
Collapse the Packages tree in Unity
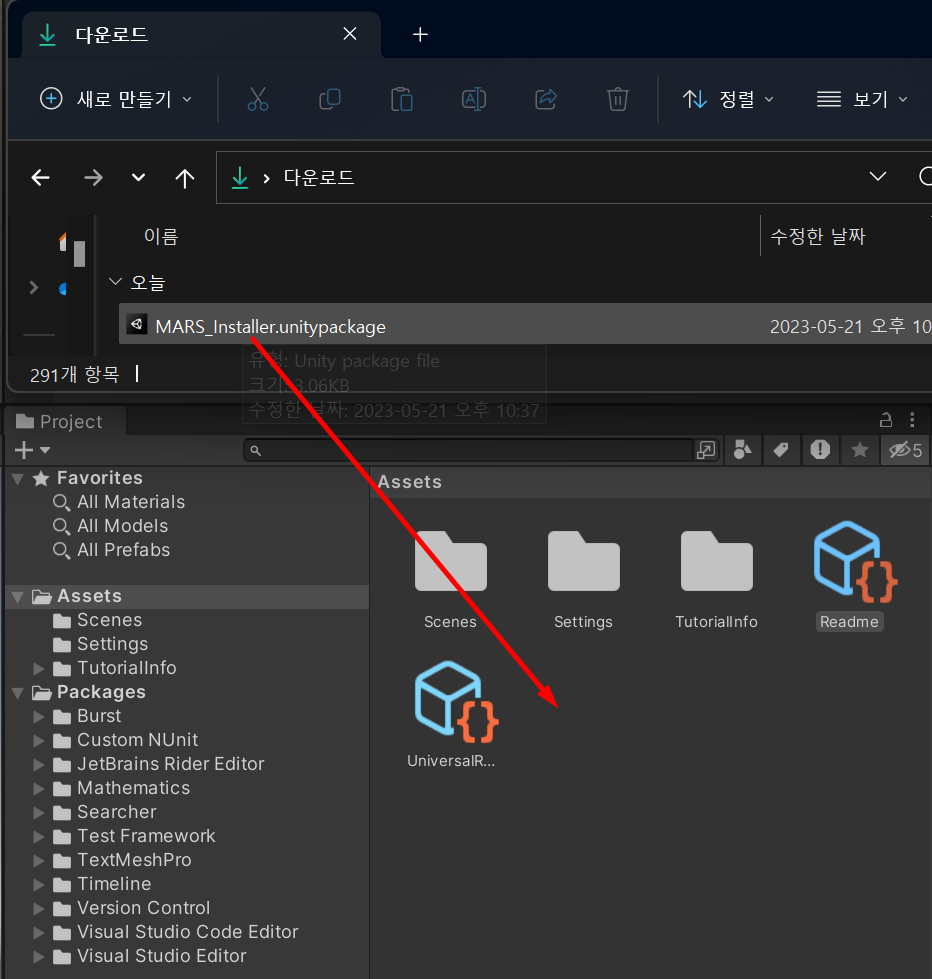click(17, 692)
